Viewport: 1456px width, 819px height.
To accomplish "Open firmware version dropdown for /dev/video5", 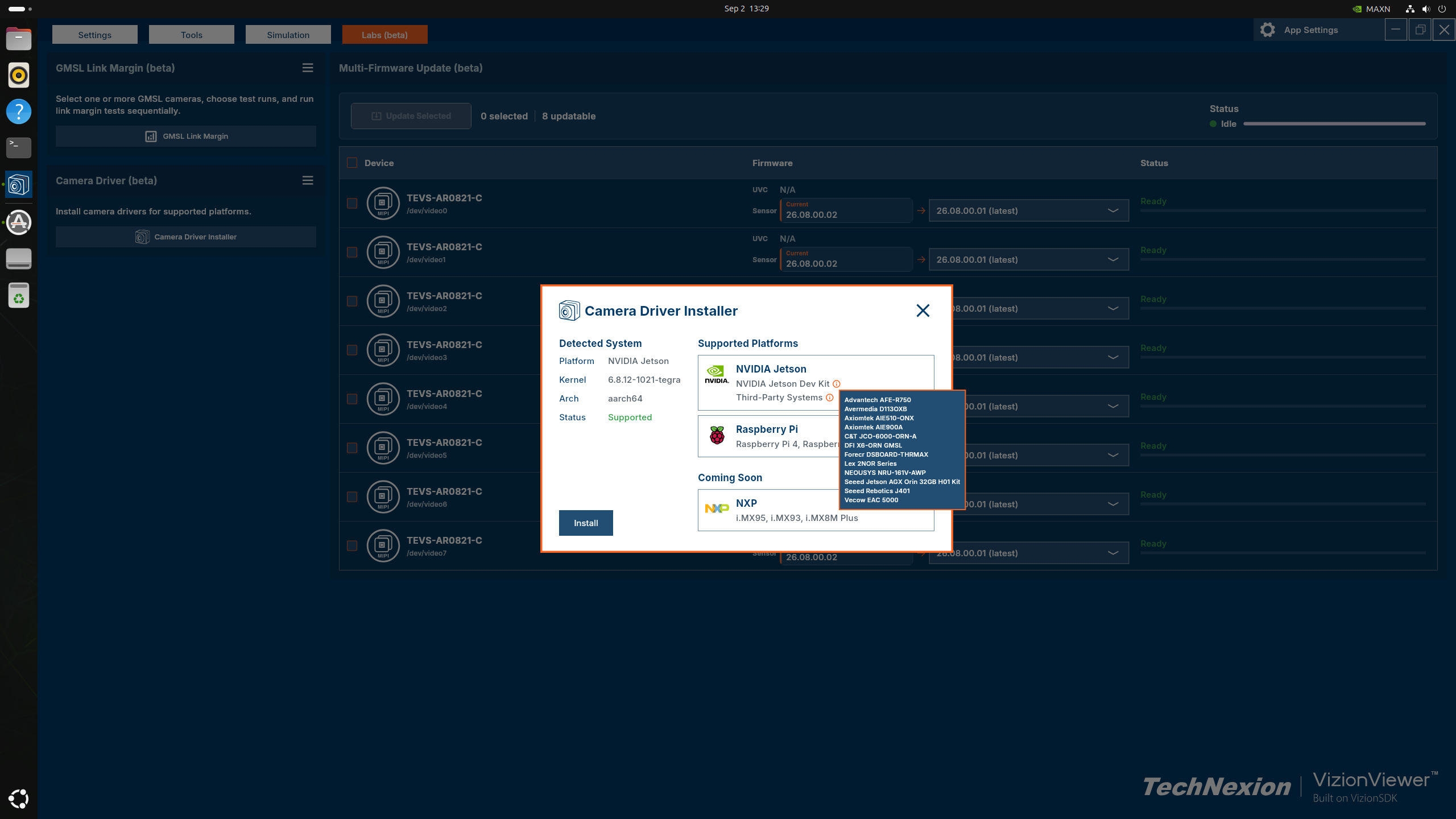I will 1048,455.
